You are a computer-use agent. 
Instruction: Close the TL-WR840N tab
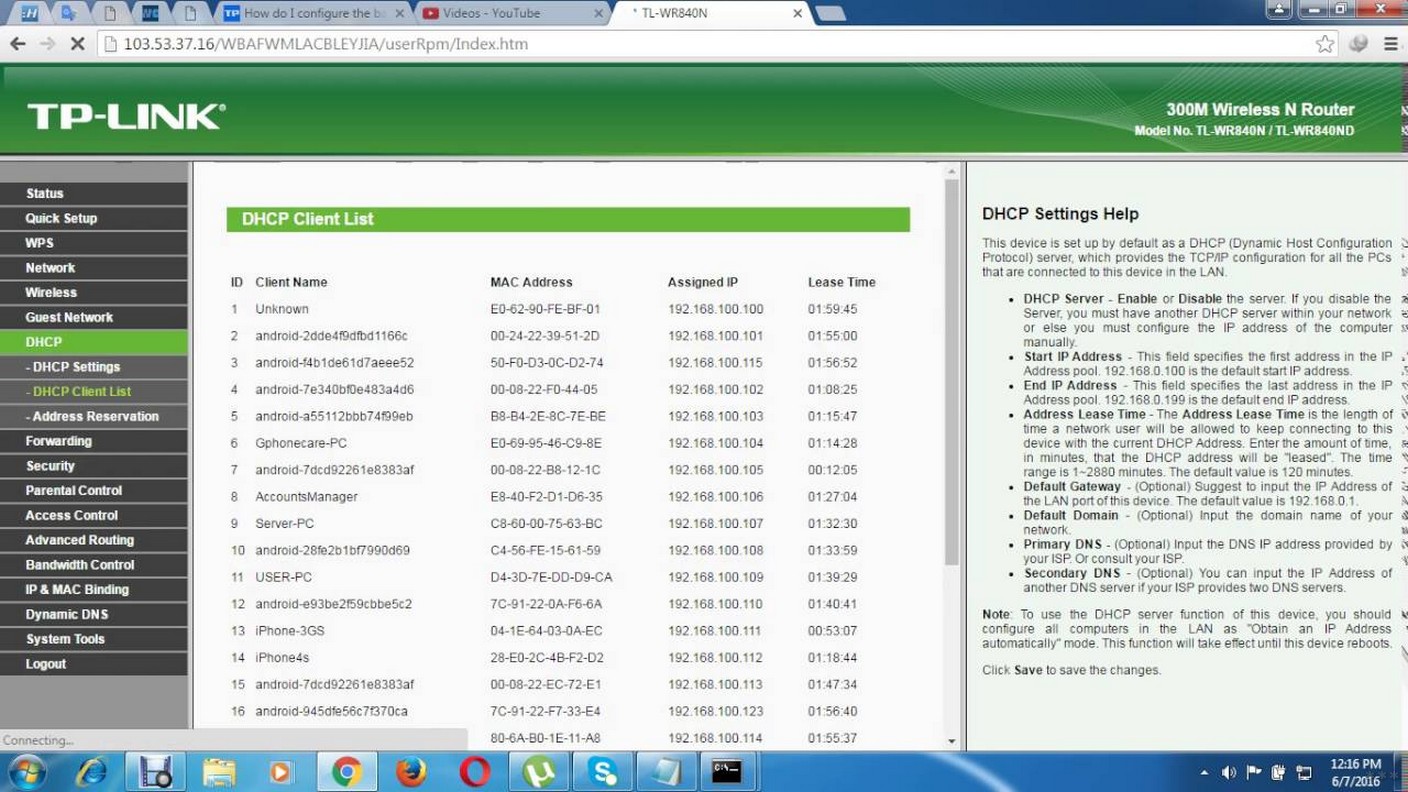[797, 13]
